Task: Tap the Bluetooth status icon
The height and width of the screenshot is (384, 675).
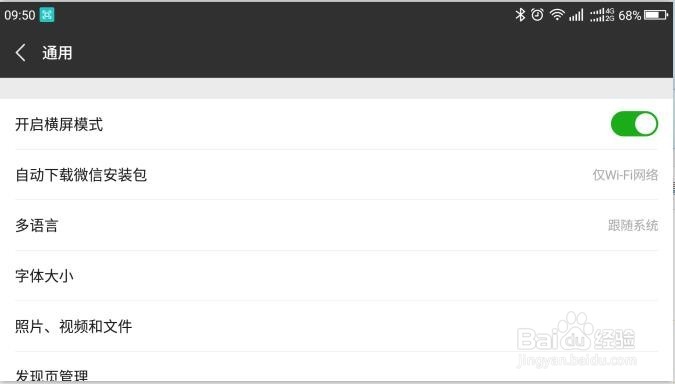Action: [x=520, y=15]
